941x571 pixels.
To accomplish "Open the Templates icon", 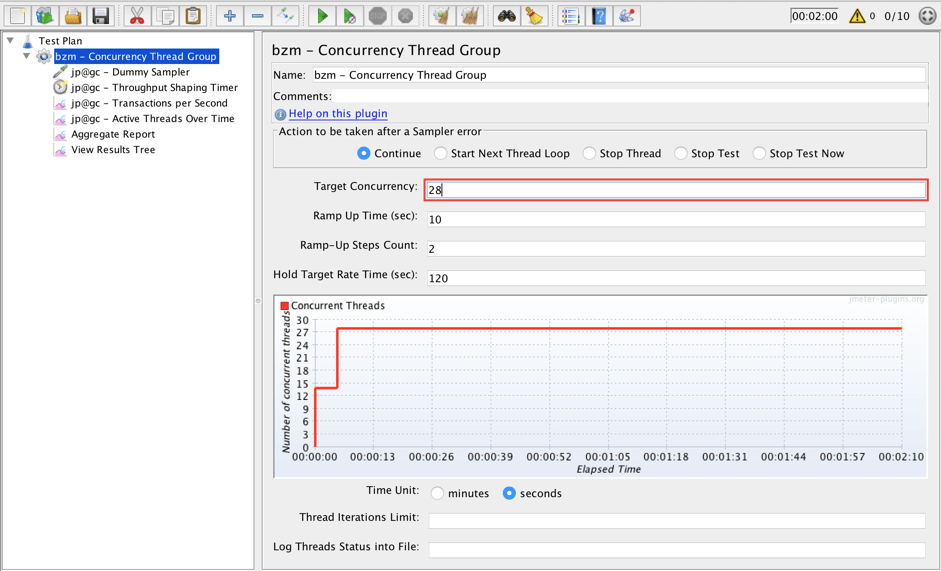I will (x=45, y=16).
